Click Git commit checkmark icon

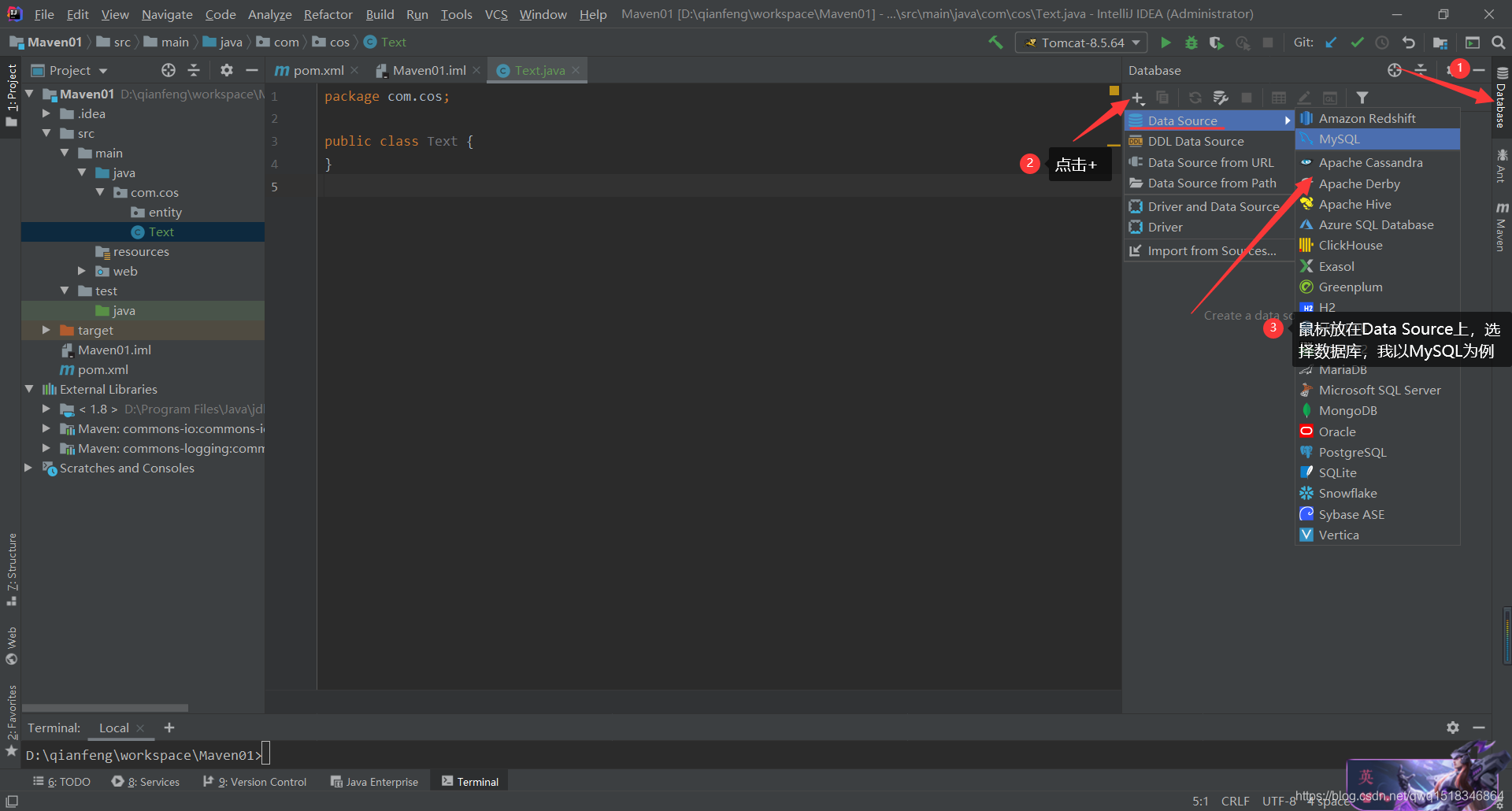pyautogui.click(x=1357, y=43)
